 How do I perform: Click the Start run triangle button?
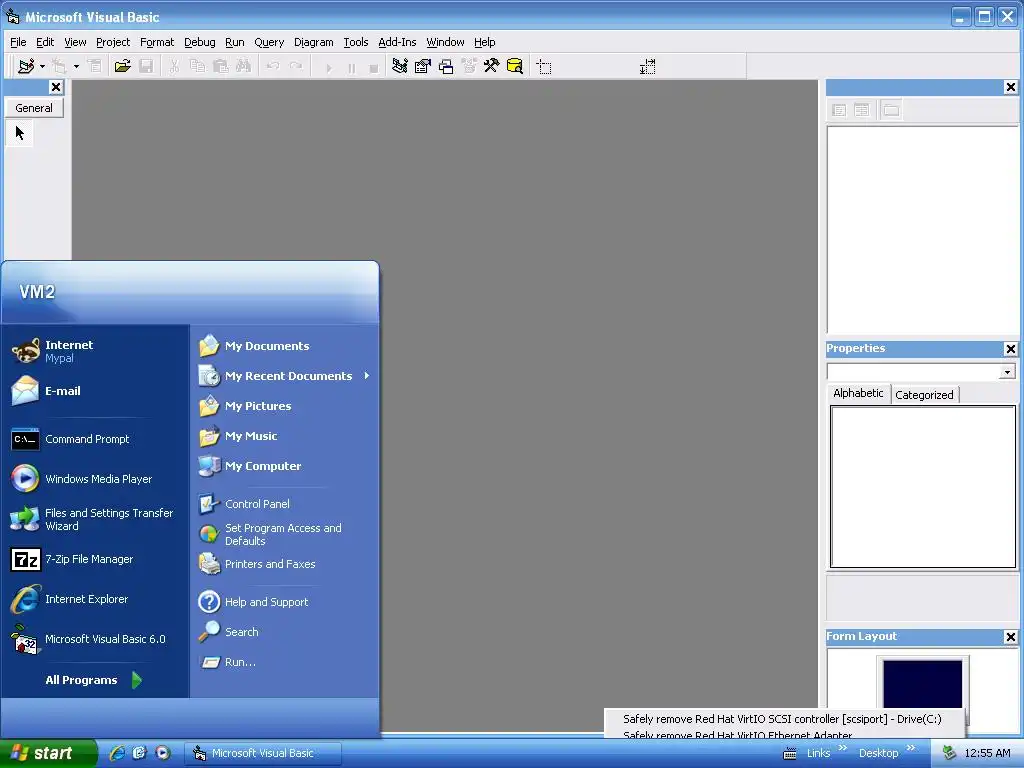point(328,67)
